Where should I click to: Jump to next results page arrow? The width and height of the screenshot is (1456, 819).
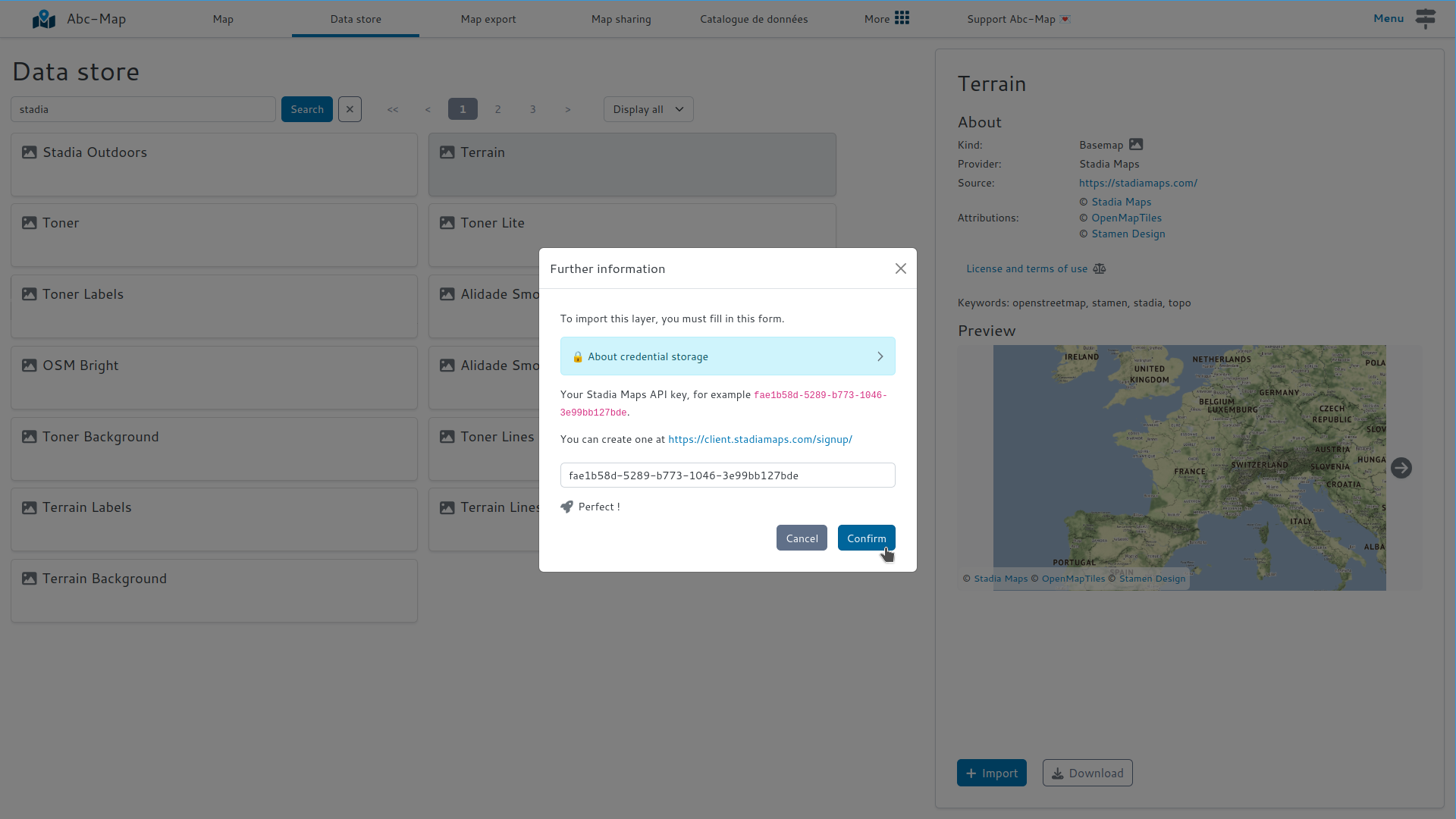(x=567, y=109)
